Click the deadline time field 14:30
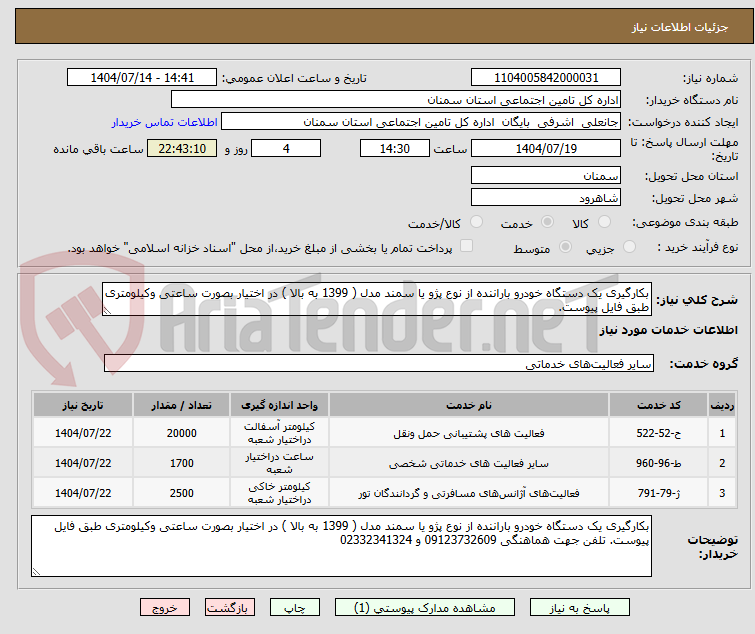755x634 pixels. tap(395, 148)
